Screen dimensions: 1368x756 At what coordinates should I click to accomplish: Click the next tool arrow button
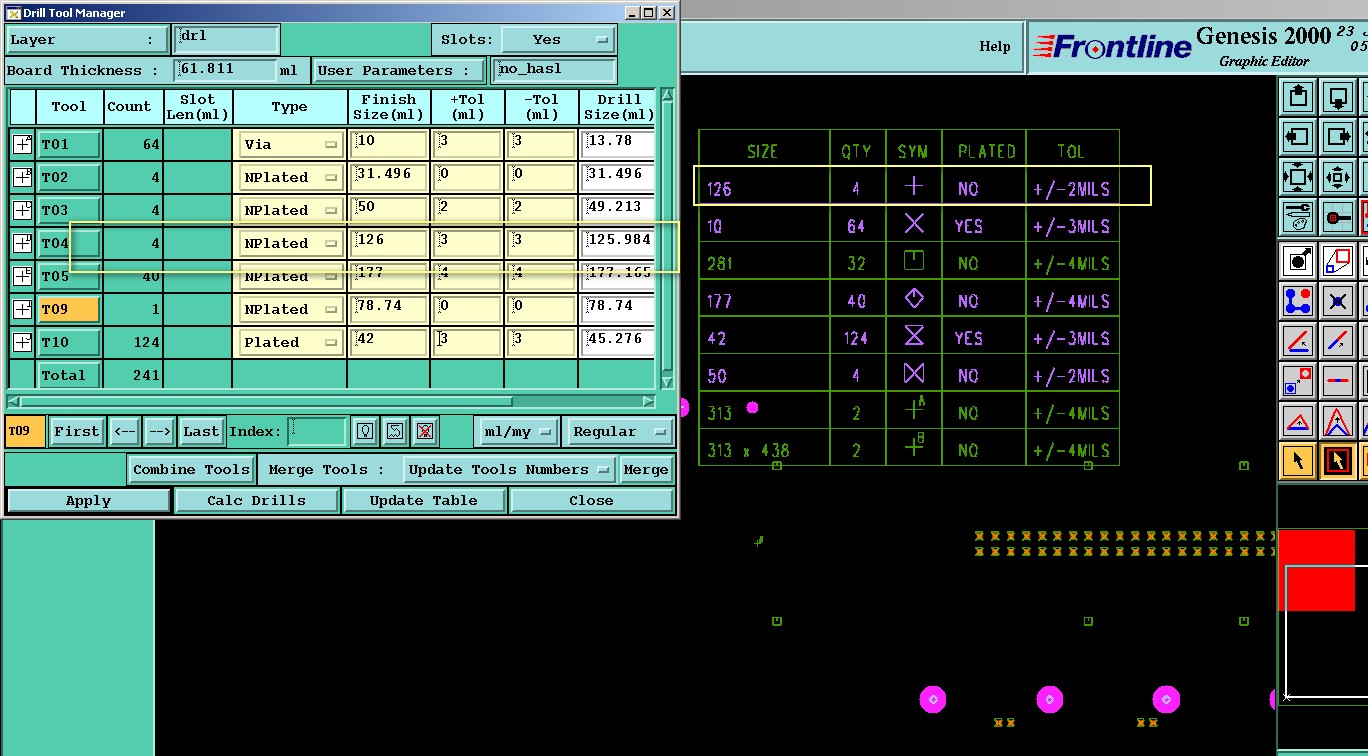coord(160,431)
